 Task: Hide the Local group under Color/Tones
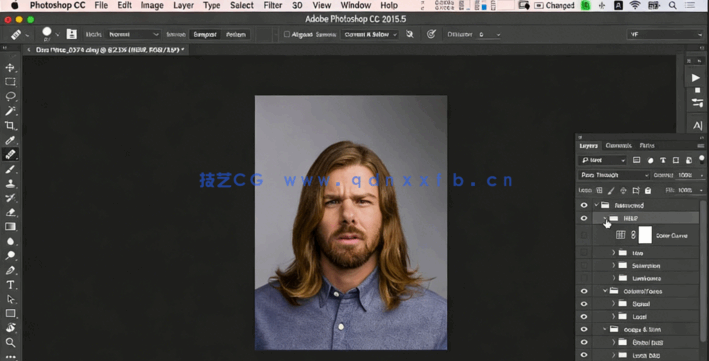point(584,317)
